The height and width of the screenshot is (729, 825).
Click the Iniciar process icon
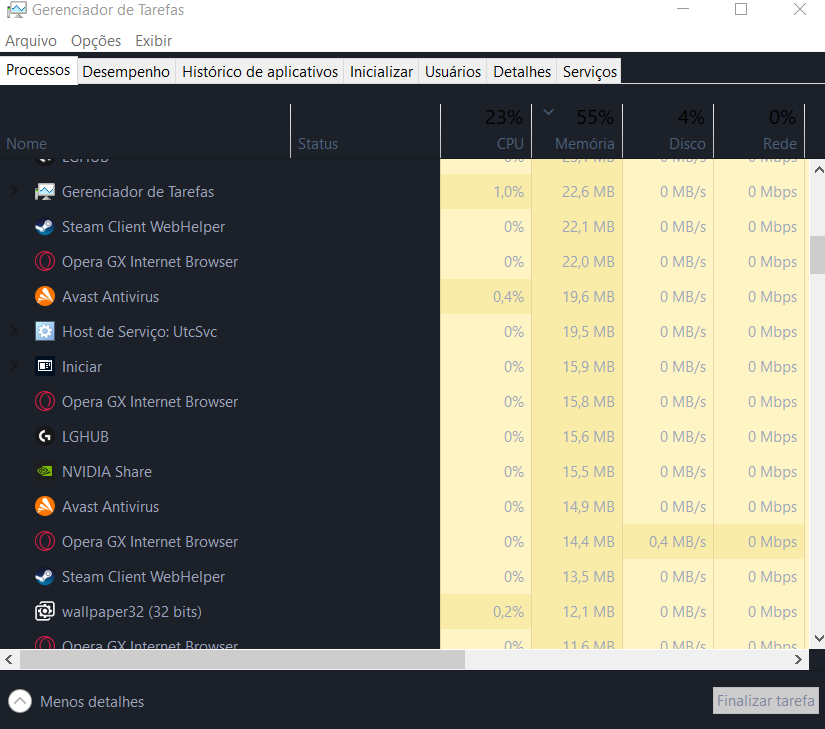point(45,367)
